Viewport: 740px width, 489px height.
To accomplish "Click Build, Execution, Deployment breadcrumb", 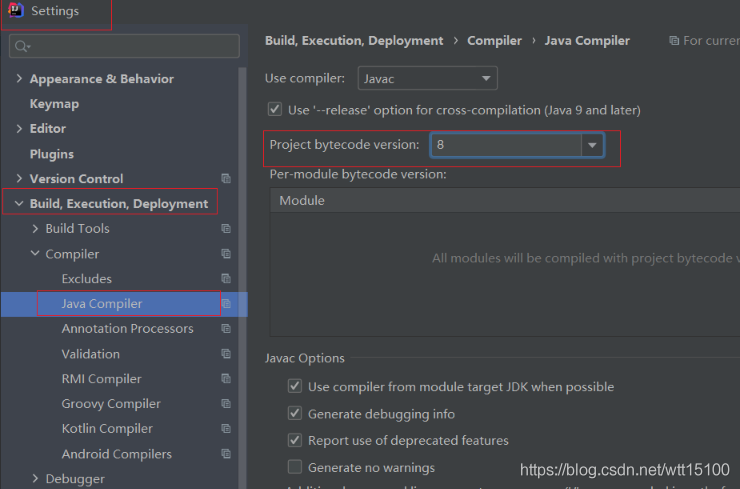I will click(354, 41).
